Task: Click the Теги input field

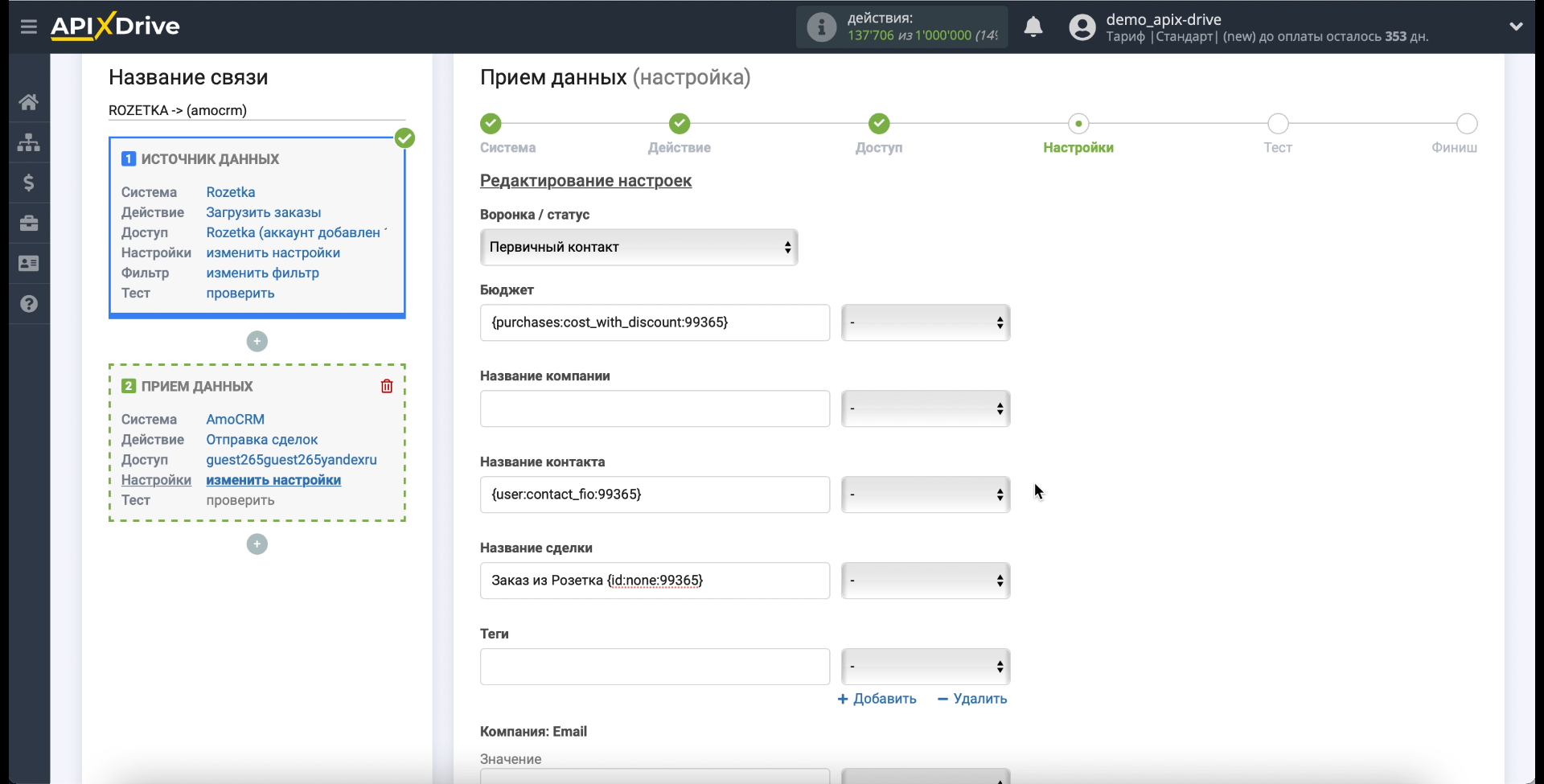Action: 655,667
